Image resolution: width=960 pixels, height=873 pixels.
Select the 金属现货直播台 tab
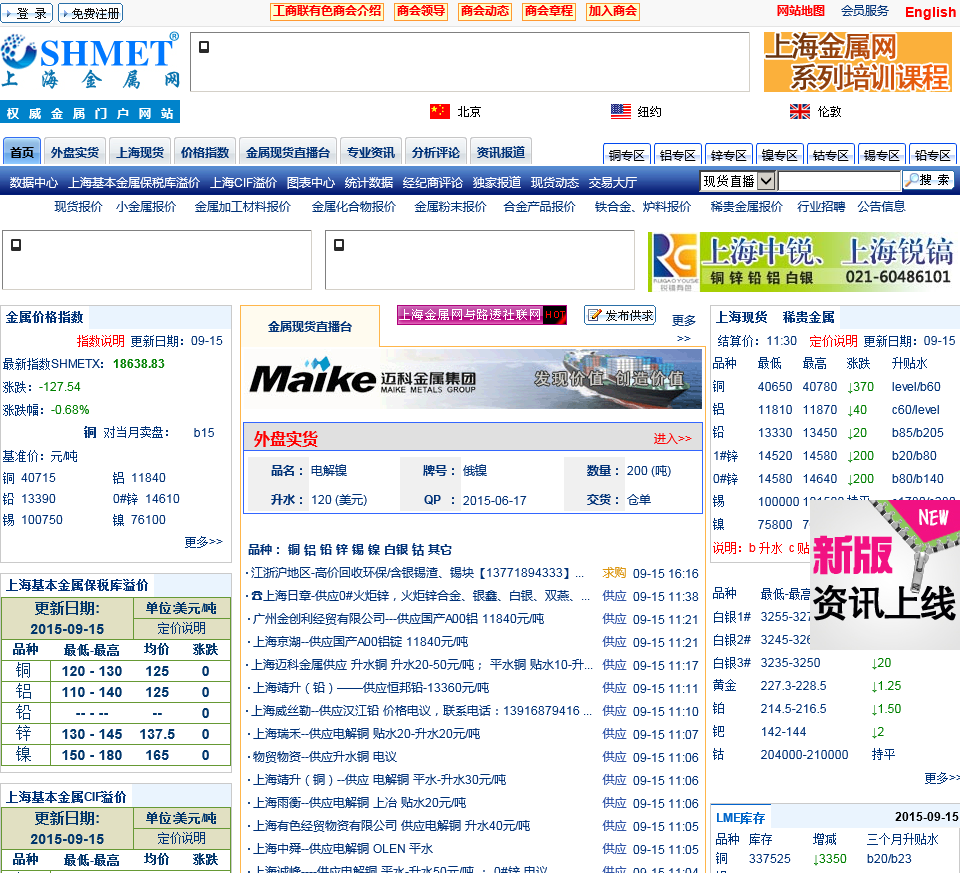pyautogui.click(x=288, y=152)
